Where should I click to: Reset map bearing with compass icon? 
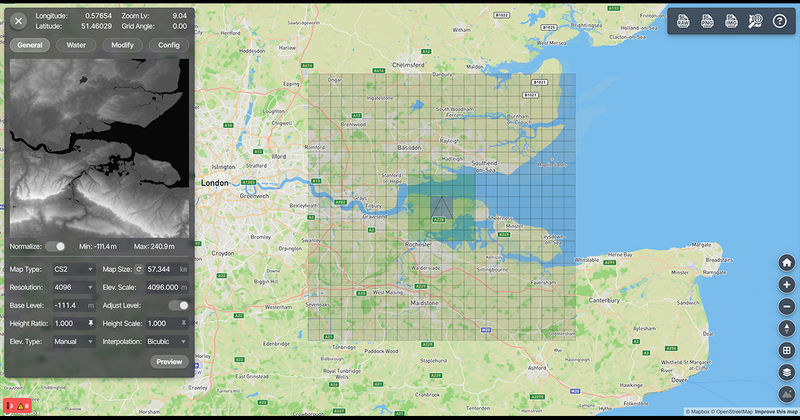point(787,329)
